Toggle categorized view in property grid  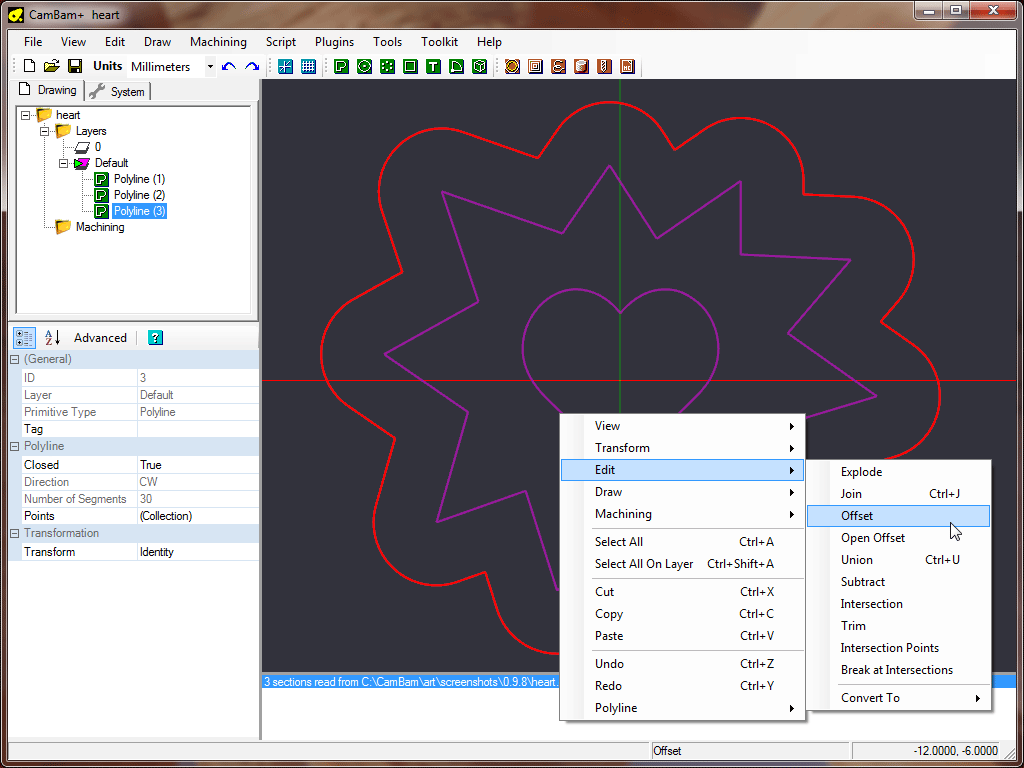25,338
